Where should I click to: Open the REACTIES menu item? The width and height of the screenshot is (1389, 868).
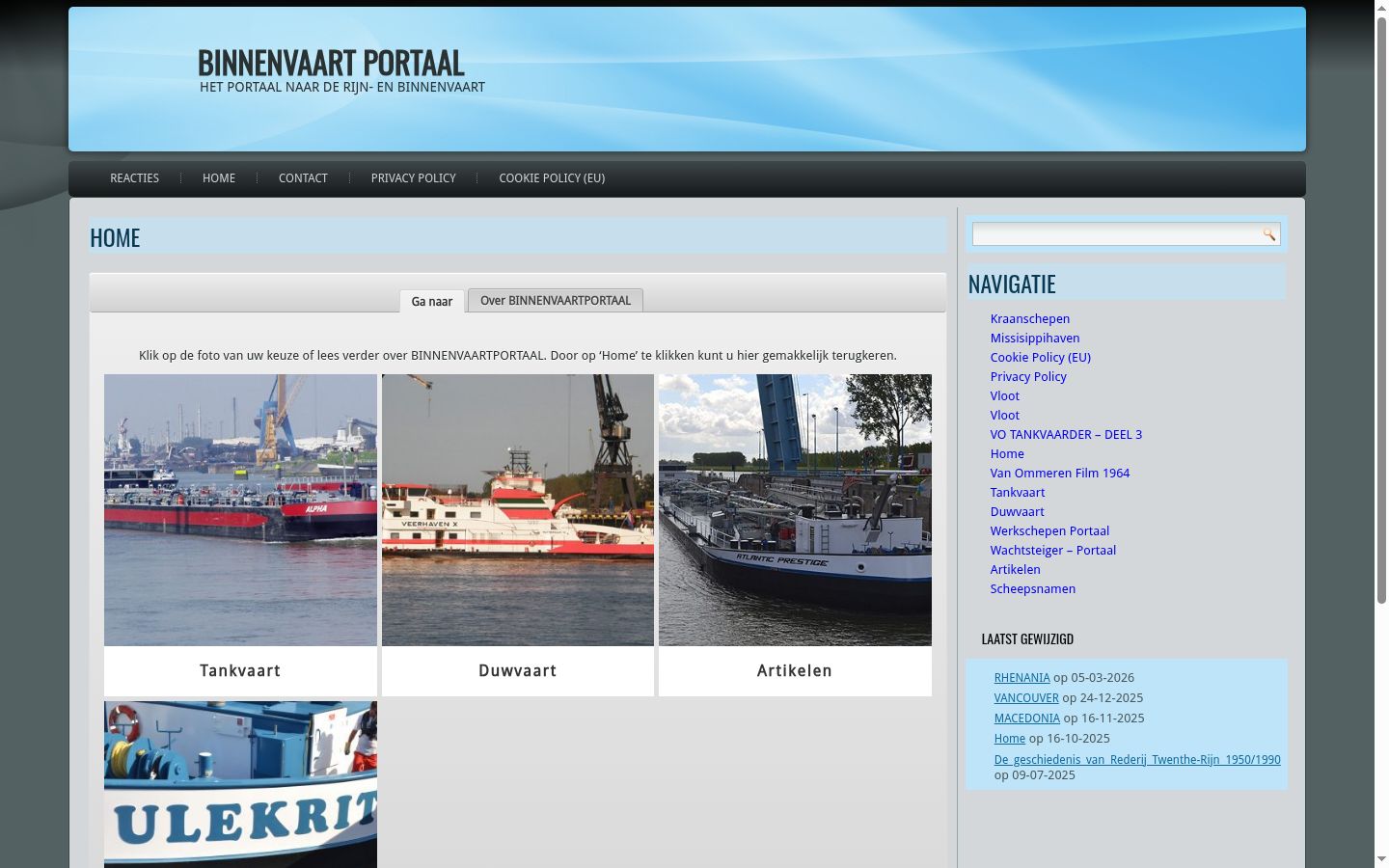coord(134,178)
